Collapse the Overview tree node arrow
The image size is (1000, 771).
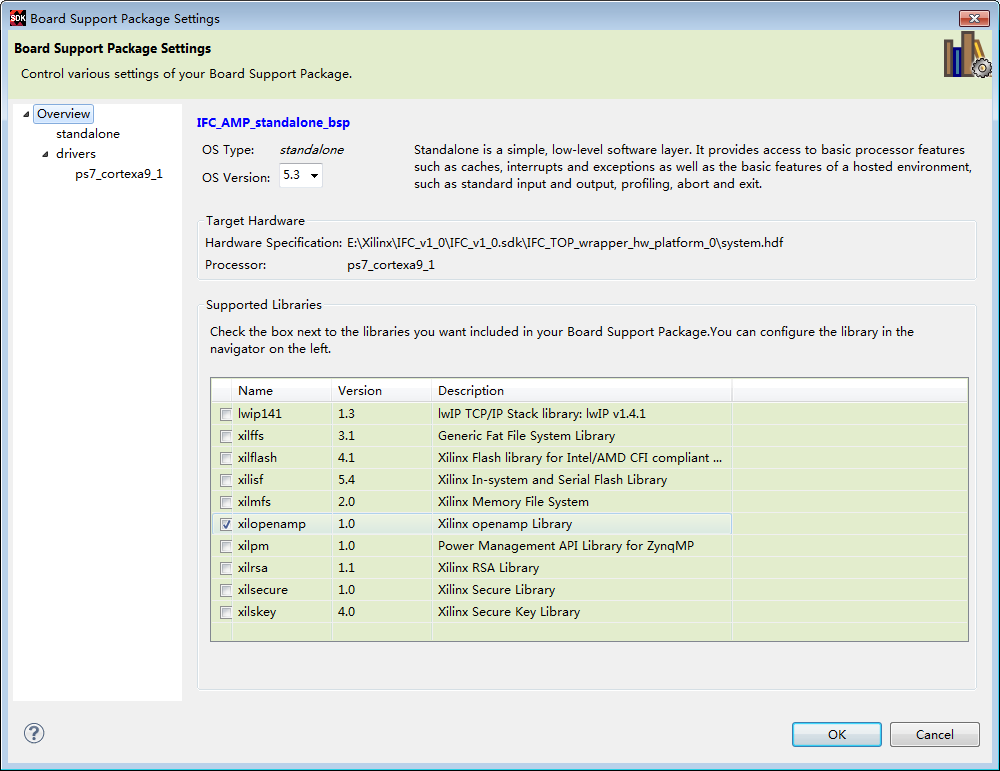[26, 114]
